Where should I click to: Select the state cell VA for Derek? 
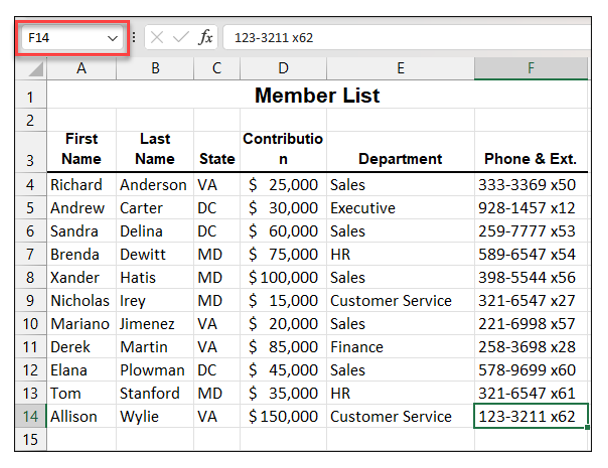(x=217, y=347)
